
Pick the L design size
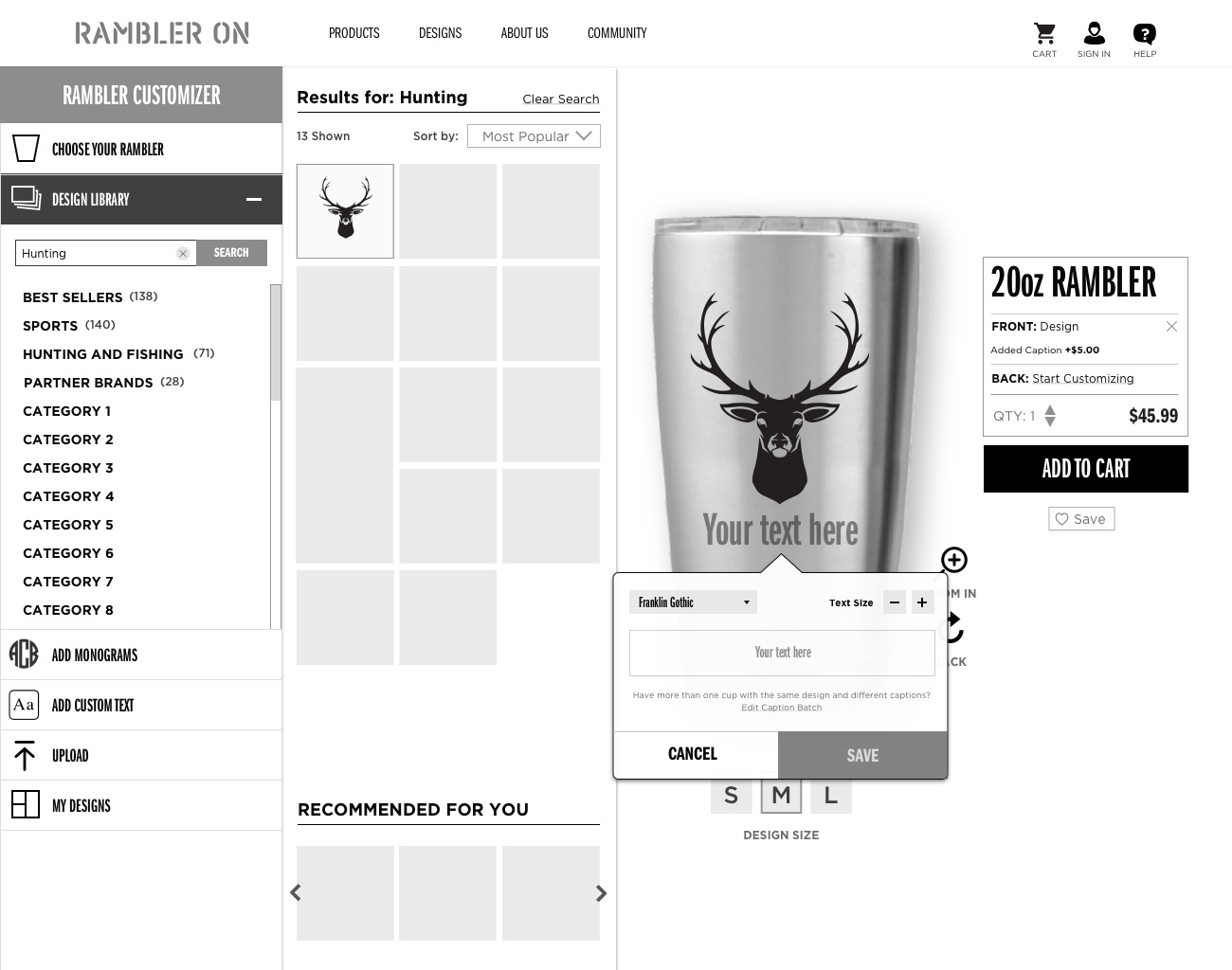831,796
